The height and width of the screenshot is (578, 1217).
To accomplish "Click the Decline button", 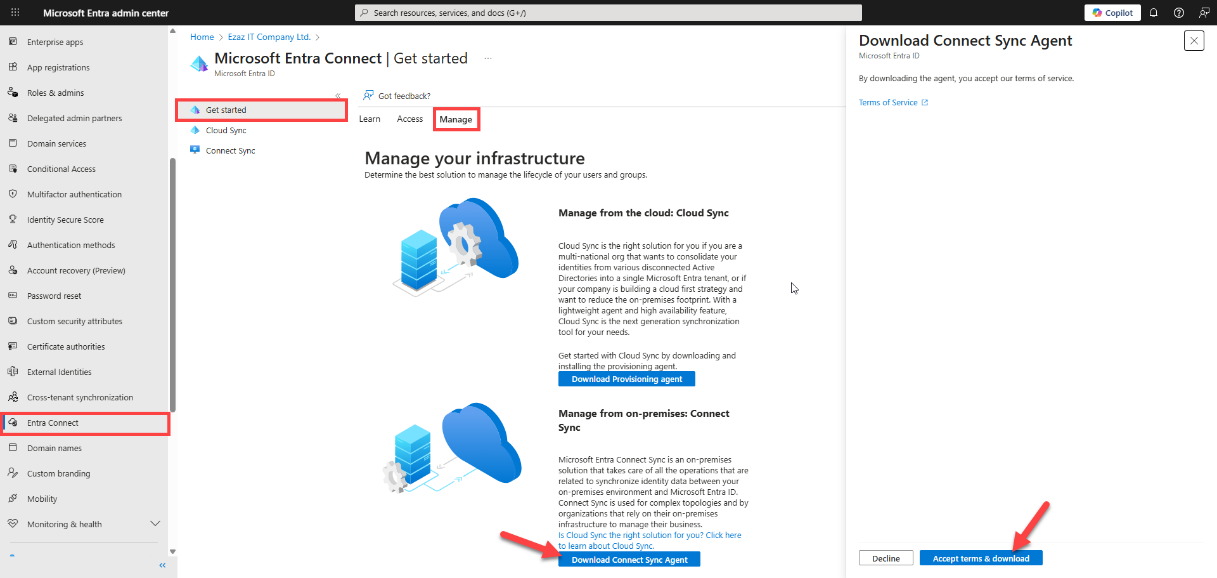I will coord(885,558).
